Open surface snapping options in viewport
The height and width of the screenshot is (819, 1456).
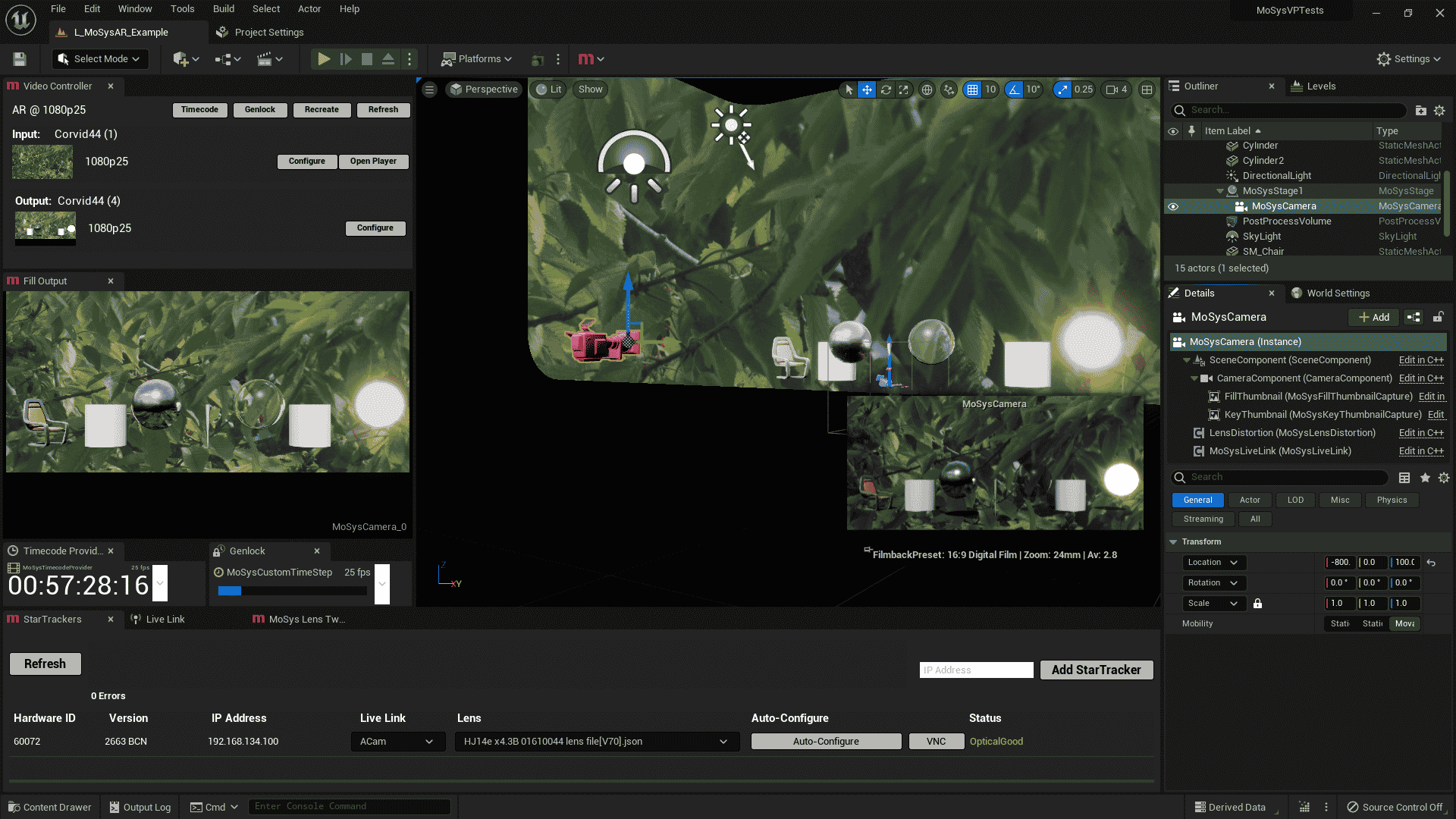click(x=949, y=89)
